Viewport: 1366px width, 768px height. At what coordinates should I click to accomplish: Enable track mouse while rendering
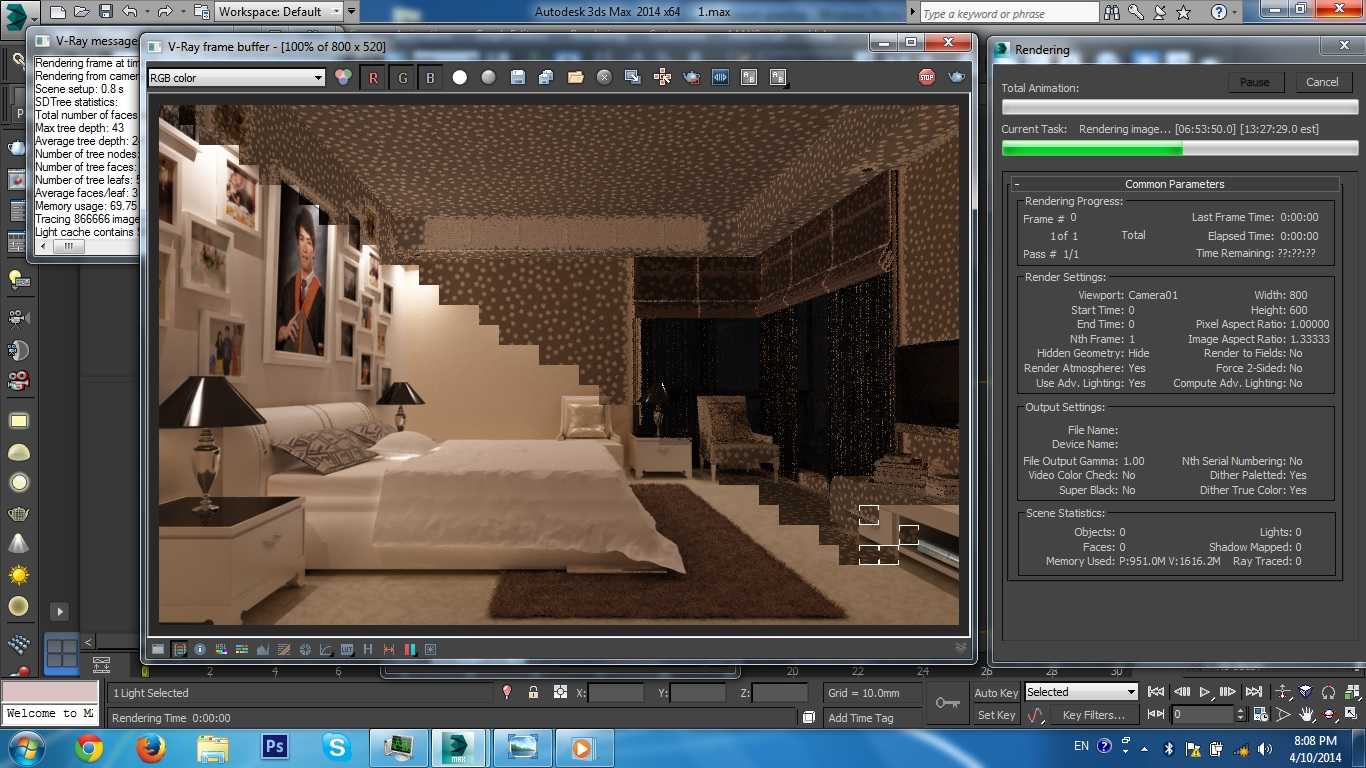click(x=662, y=77)
